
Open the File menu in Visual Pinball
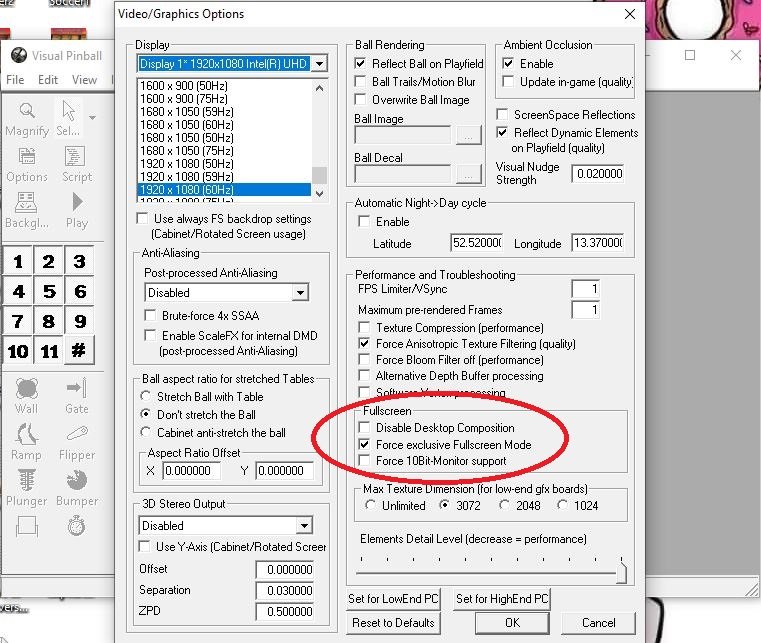pos(15,80)
